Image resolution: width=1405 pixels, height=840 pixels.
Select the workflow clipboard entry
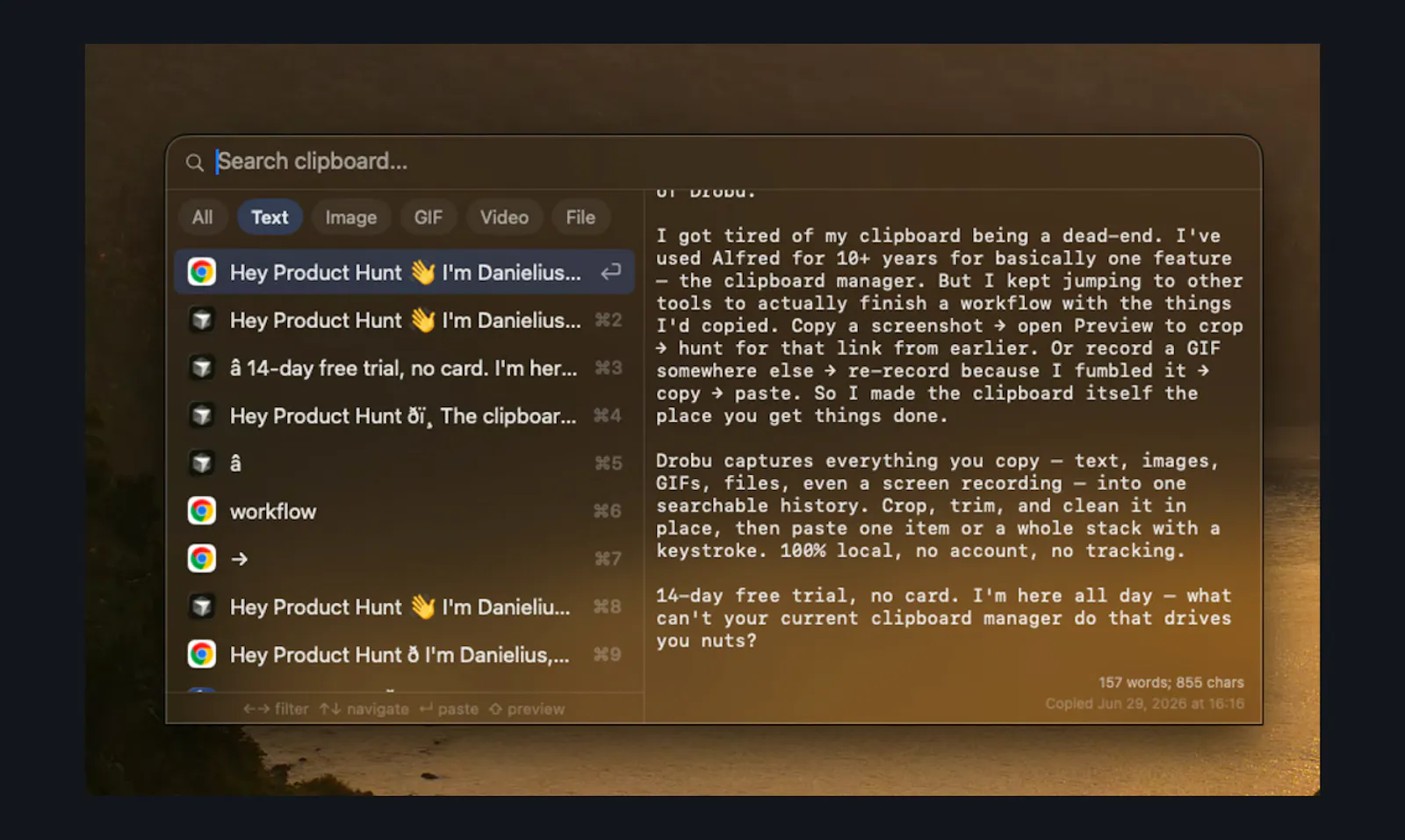(405, 511)
